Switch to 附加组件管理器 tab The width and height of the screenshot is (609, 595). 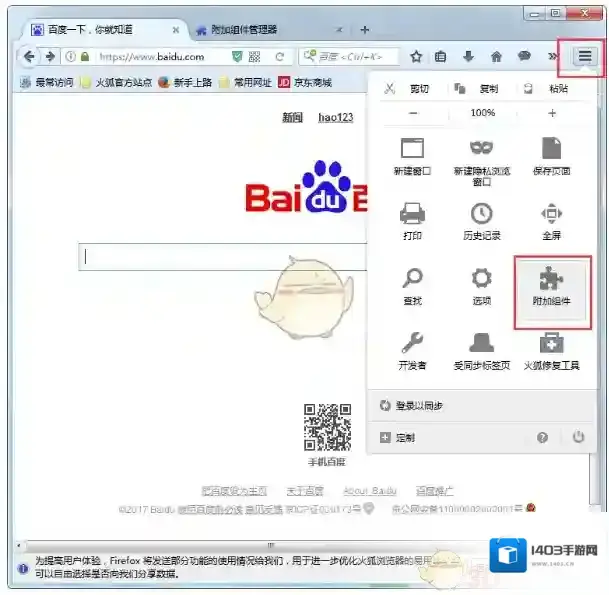tap(268, 30)
